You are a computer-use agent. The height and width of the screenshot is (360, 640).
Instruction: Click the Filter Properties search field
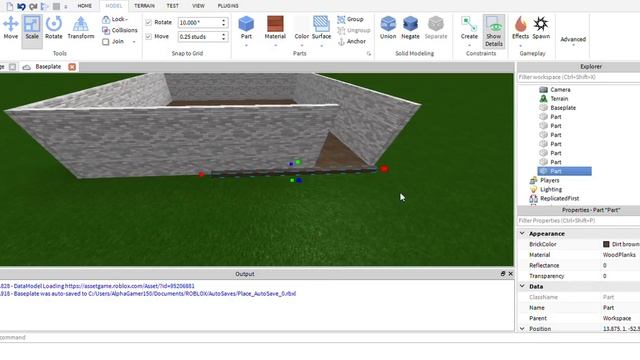(578, 221)
